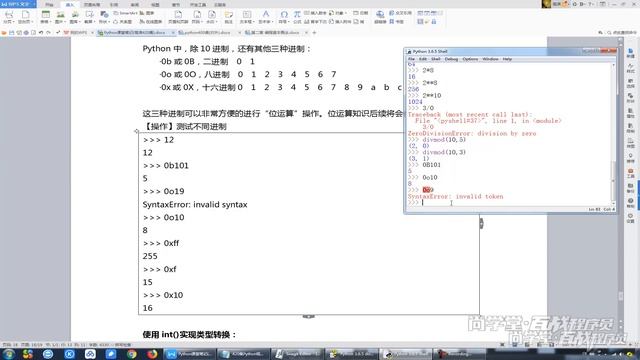Open Firefox from the taskbar

click(x=152, y=354)
